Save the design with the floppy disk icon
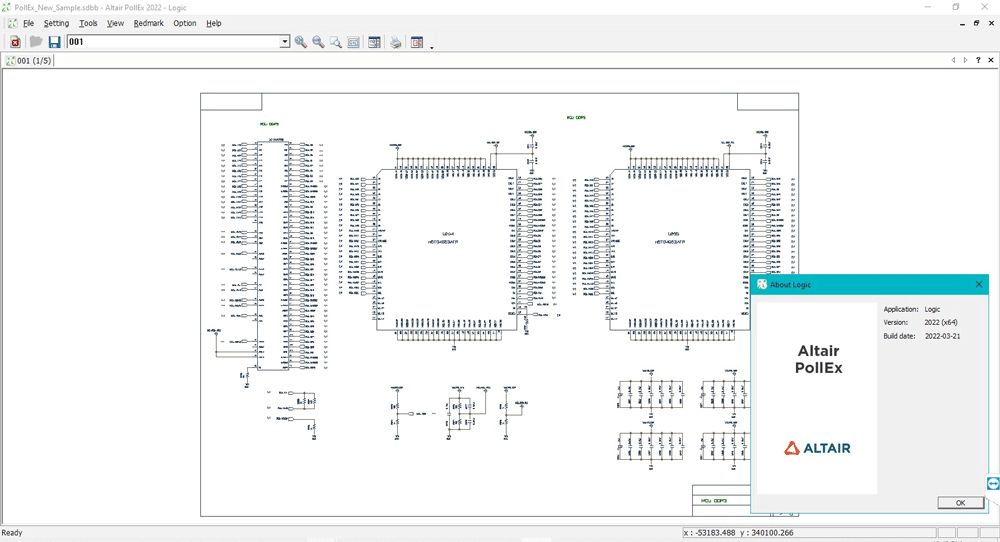The height and width of the screenshot is (542, 1000). pyautogui.click(x=54, y=42)
